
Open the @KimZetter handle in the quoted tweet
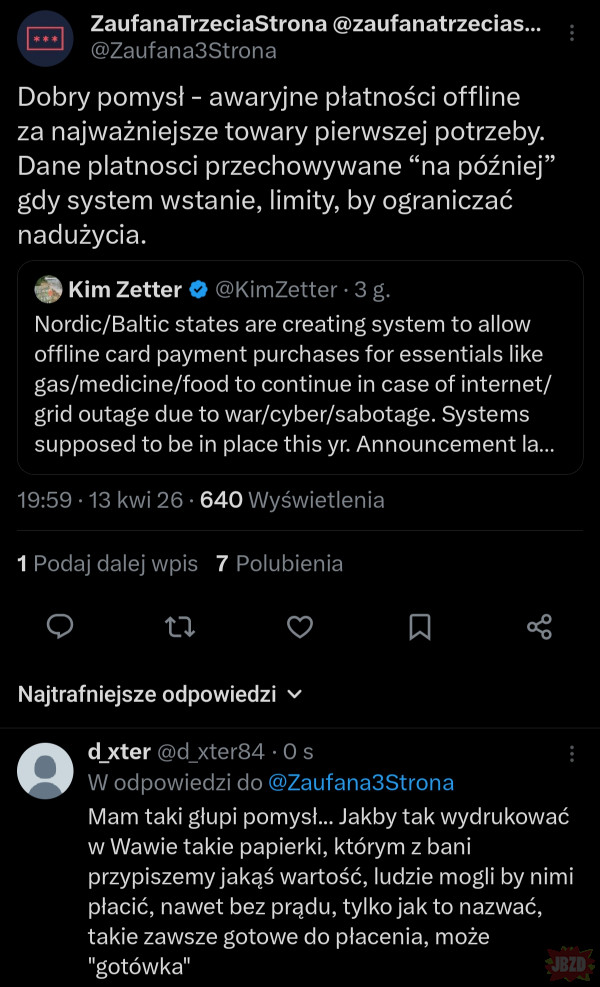pos(276,290)
